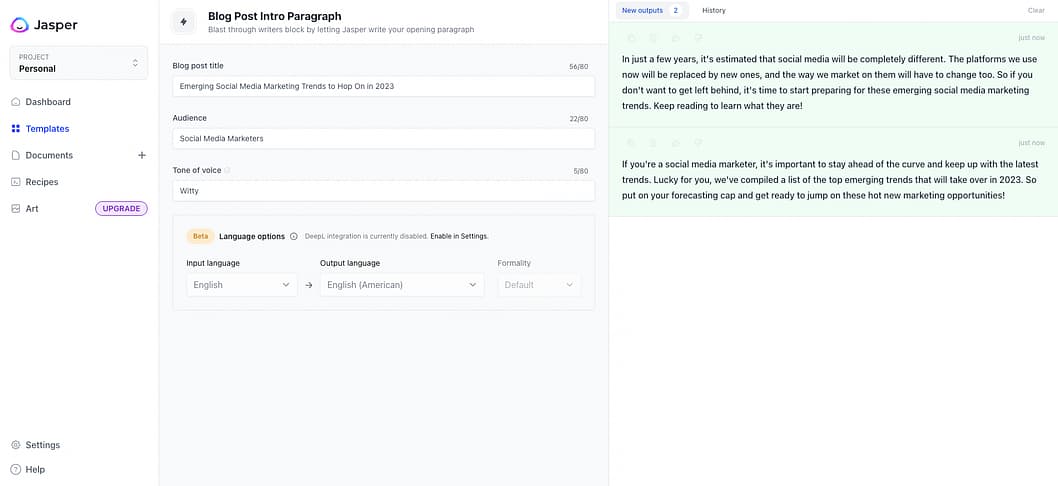Click the info icon beside Tone of voice
1058x486 pixels.
click(x=227, y=171)
